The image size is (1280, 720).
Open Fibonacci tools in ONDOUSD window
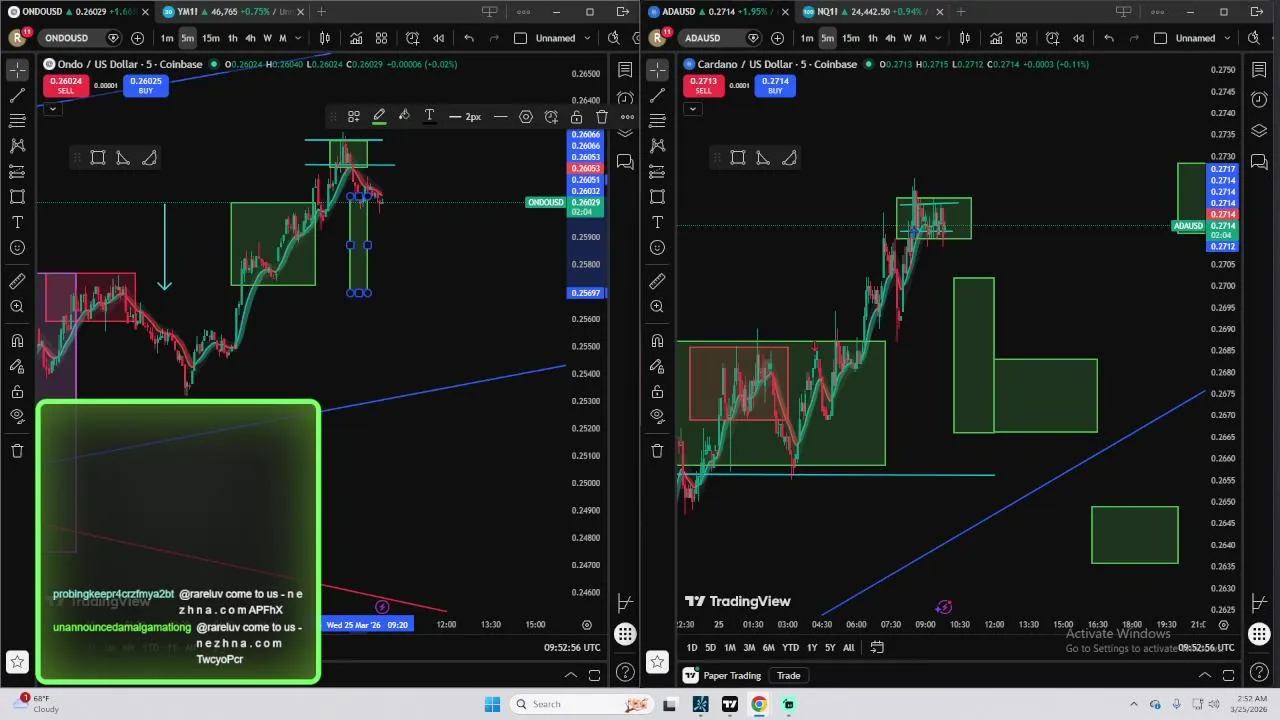click(x=17, y=121)
